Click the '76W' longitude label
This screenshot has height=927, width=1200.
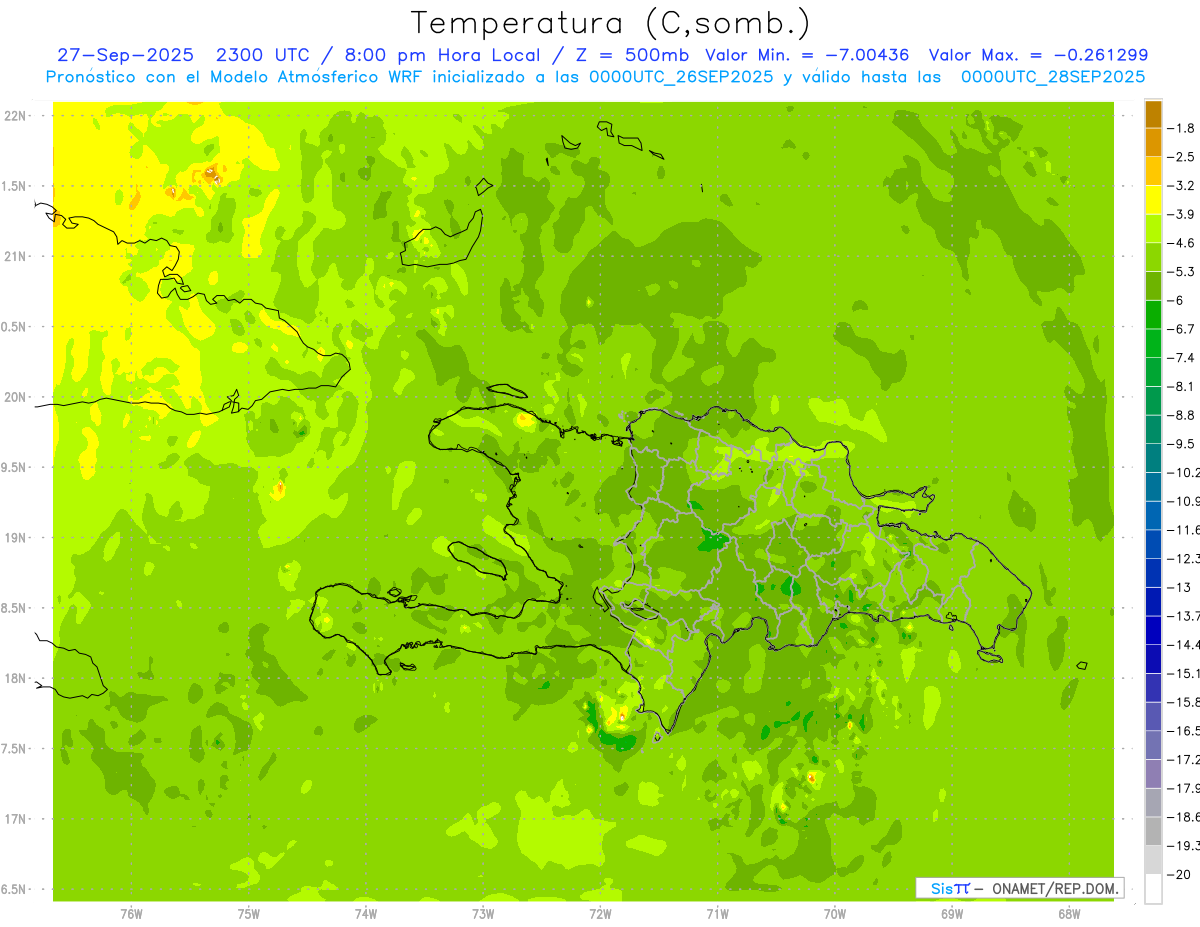pos(131,913)
